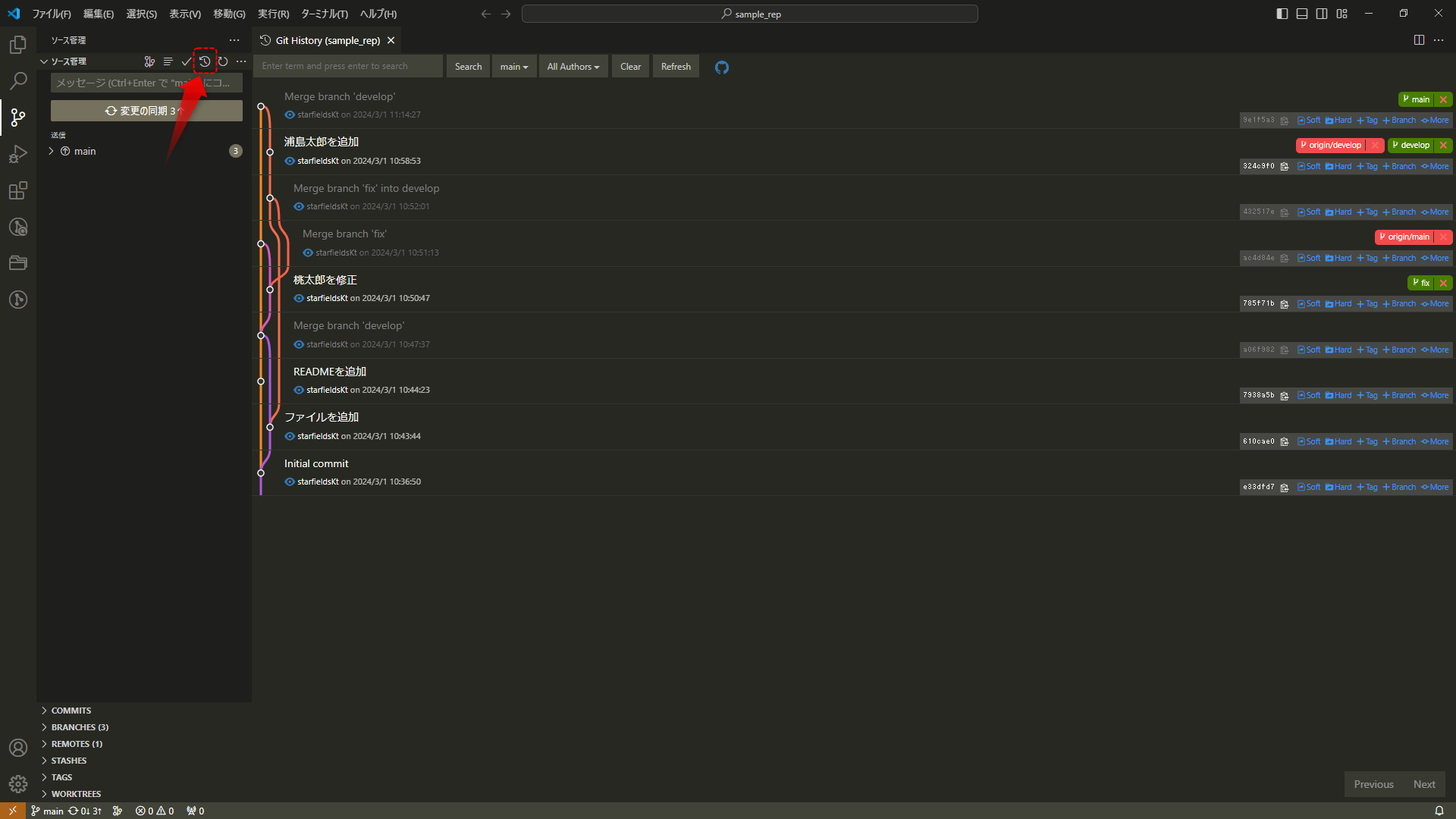
Task: Open the 編集(E) menu
Action: tap(99, 14)
